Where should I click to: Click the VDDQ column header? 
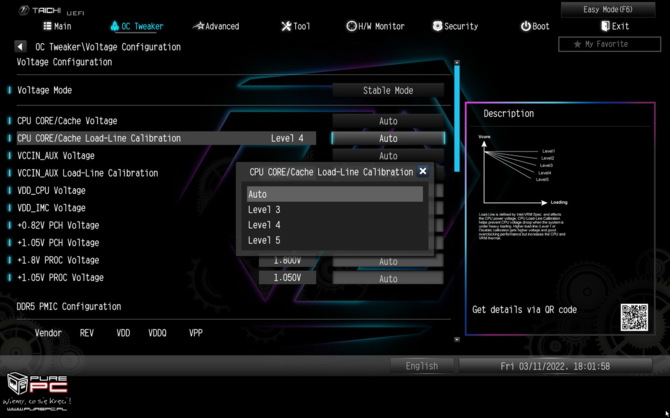[157, 333]
